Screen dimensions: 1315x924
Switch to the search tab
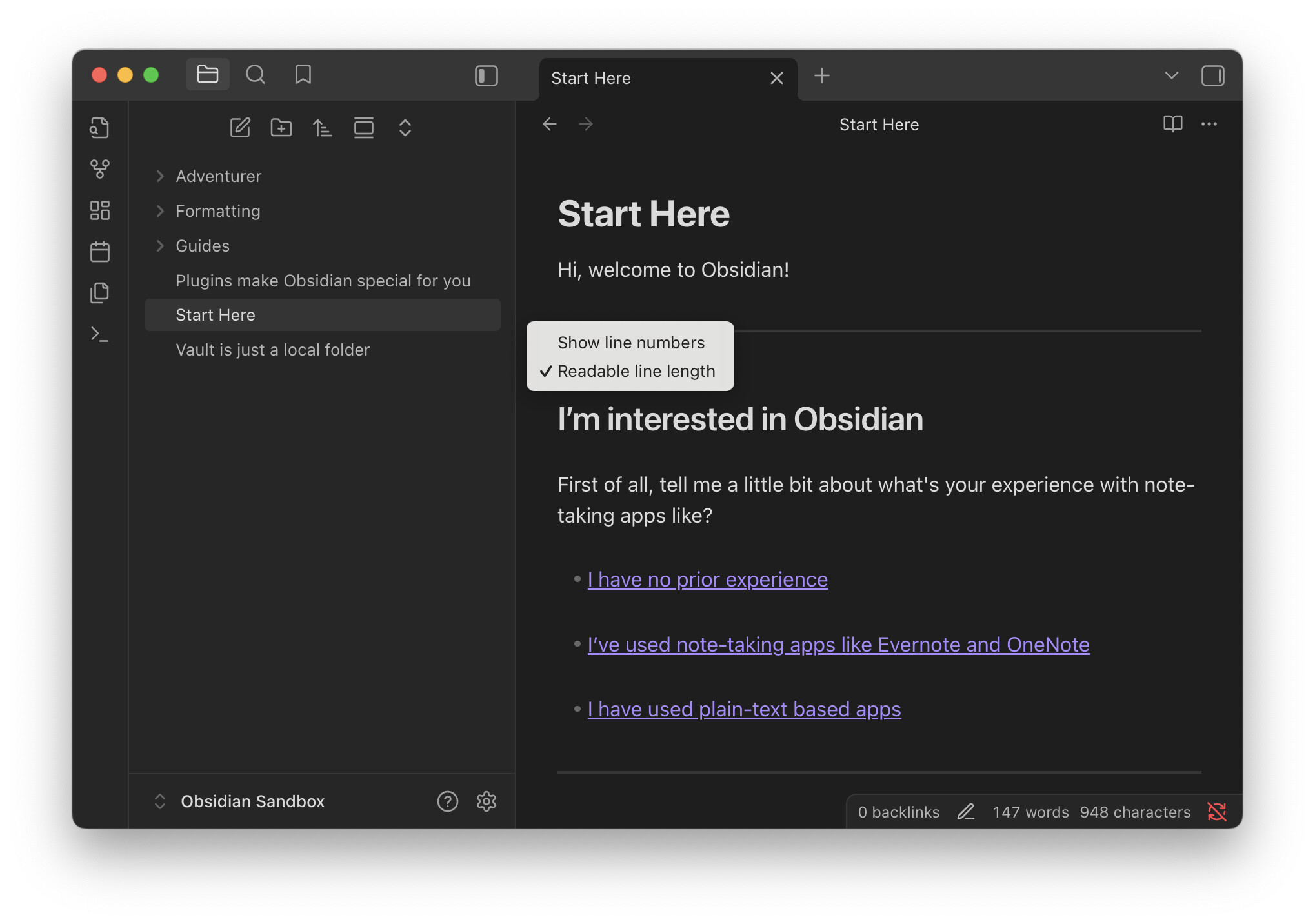click(256, 75)
